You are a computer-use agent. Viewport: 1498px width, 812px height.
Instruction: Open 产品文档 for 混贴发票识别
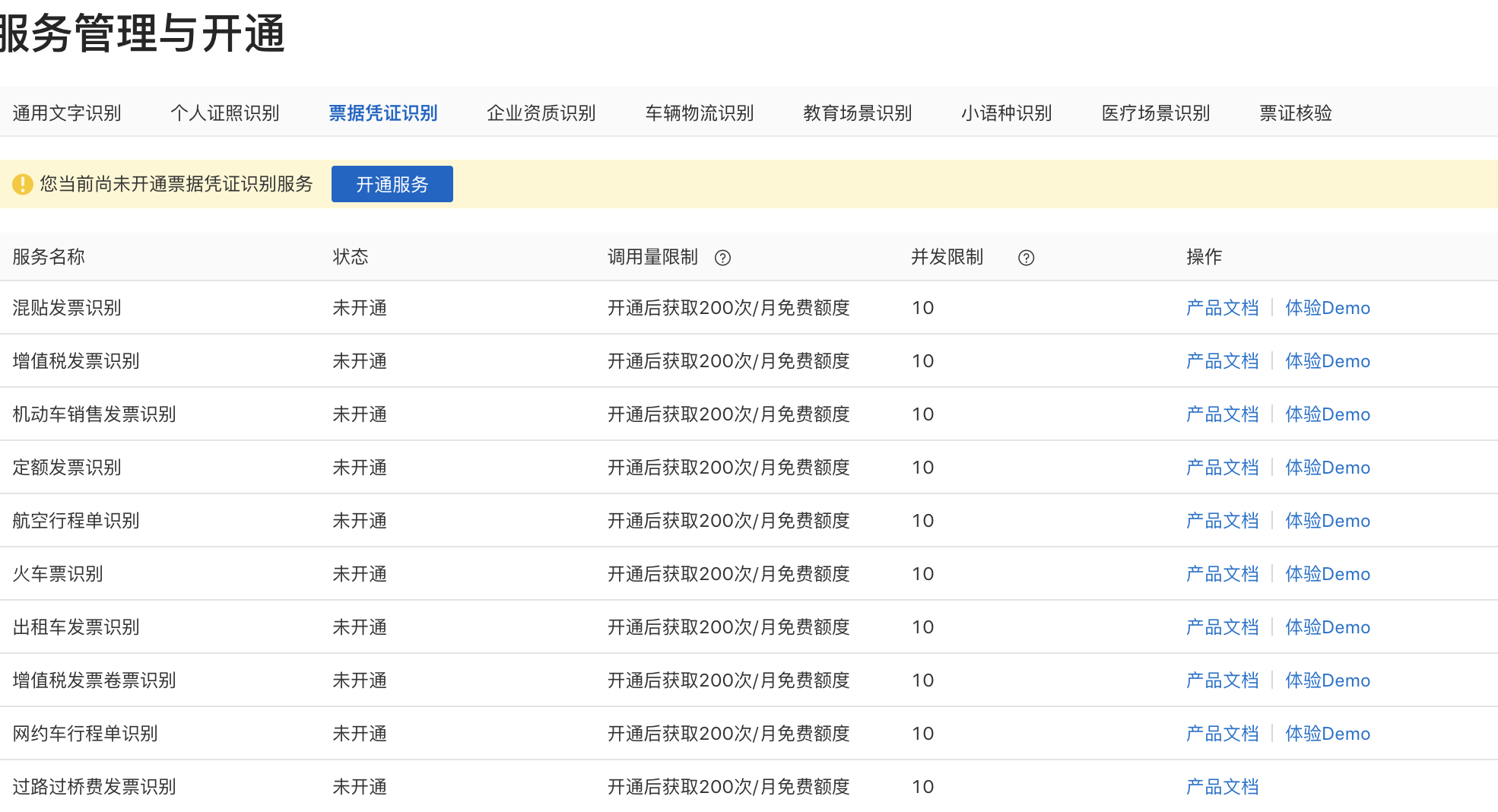[x=1223, y=308]
